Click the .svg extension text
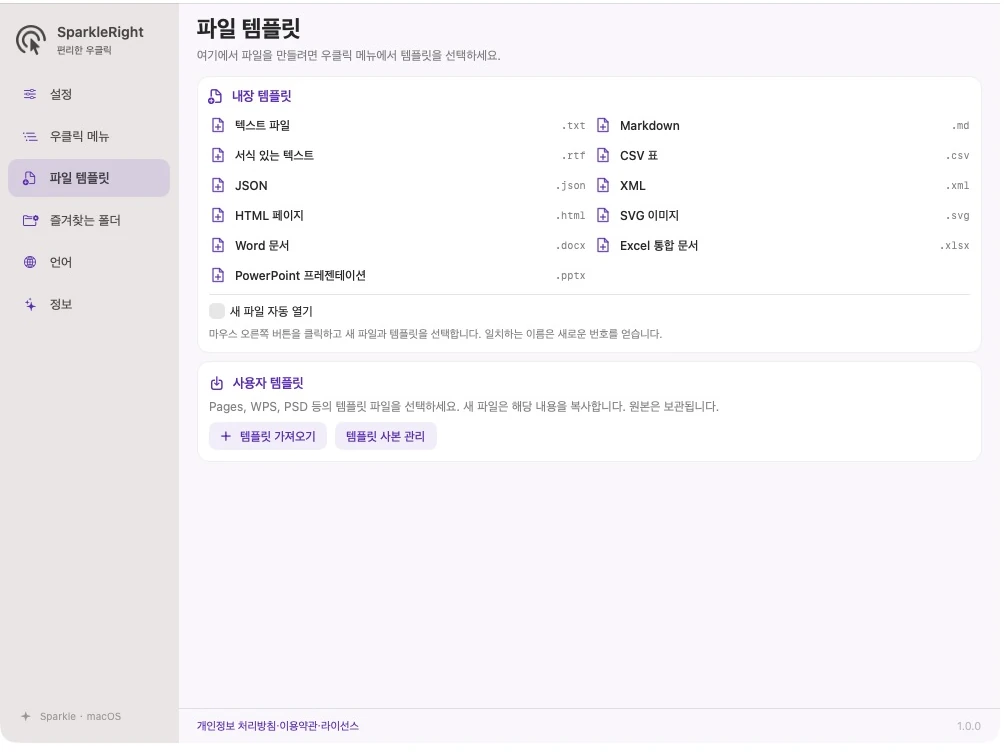 click(x=958, y=216)
